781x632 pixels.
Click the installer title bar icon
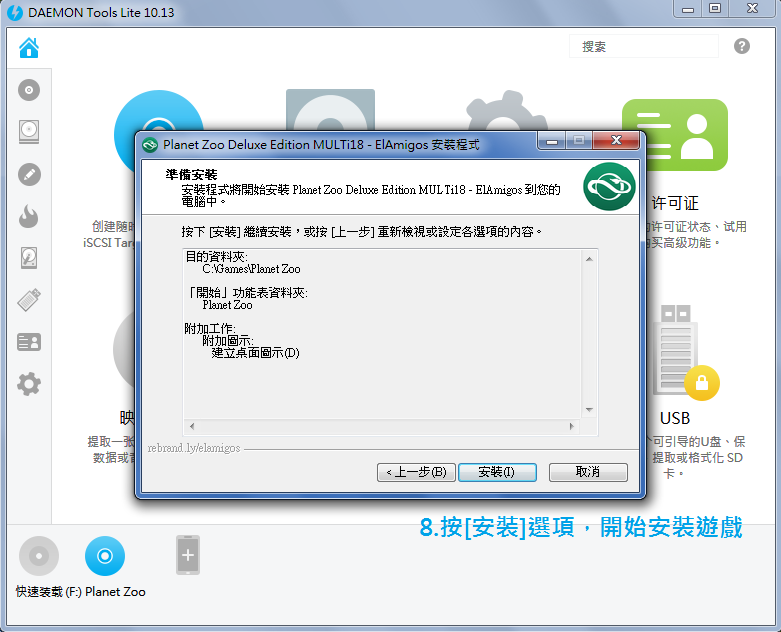[150, 145]
